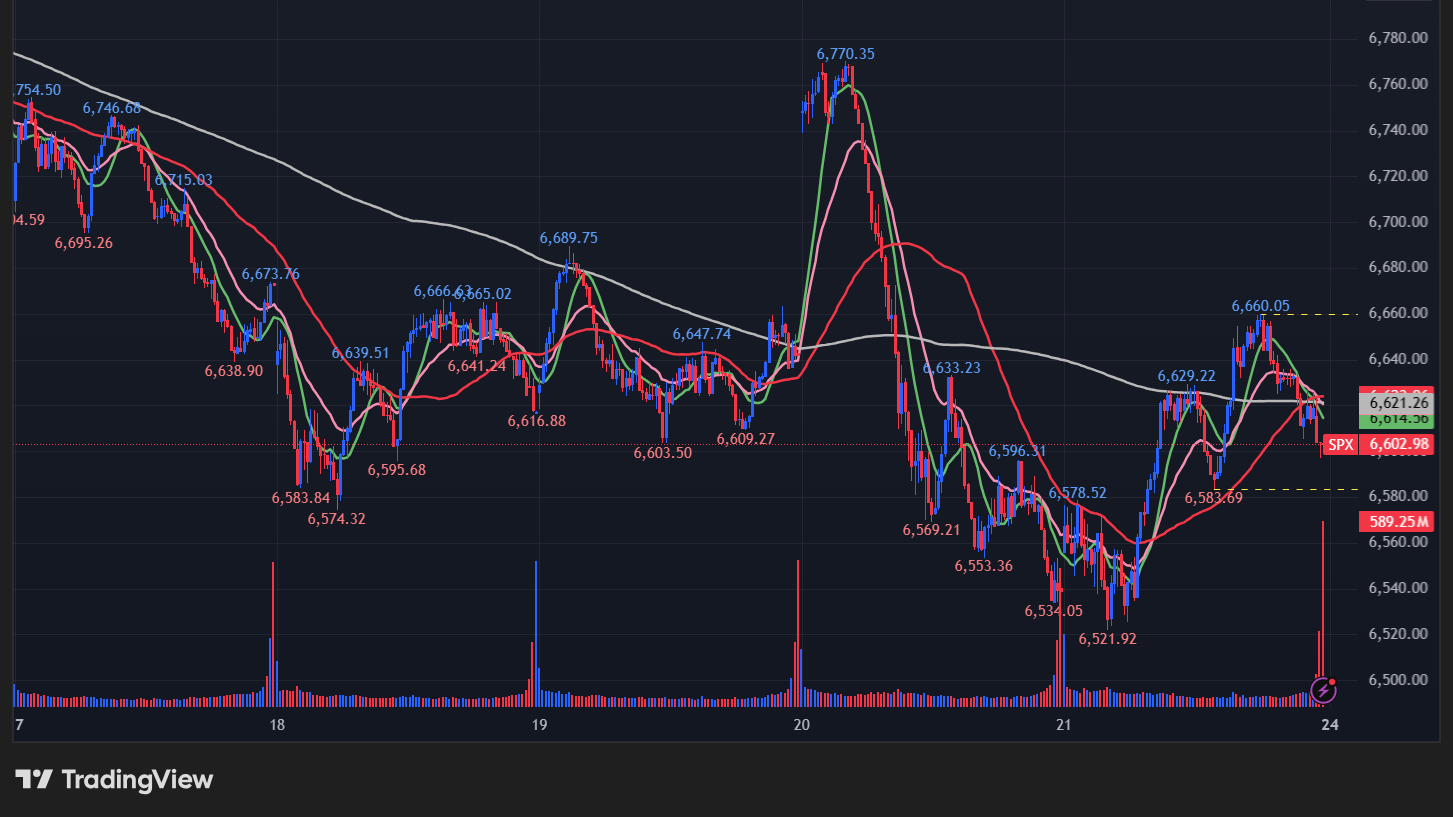
Task: Select date 18 on time axis
Action: [277, 725]
